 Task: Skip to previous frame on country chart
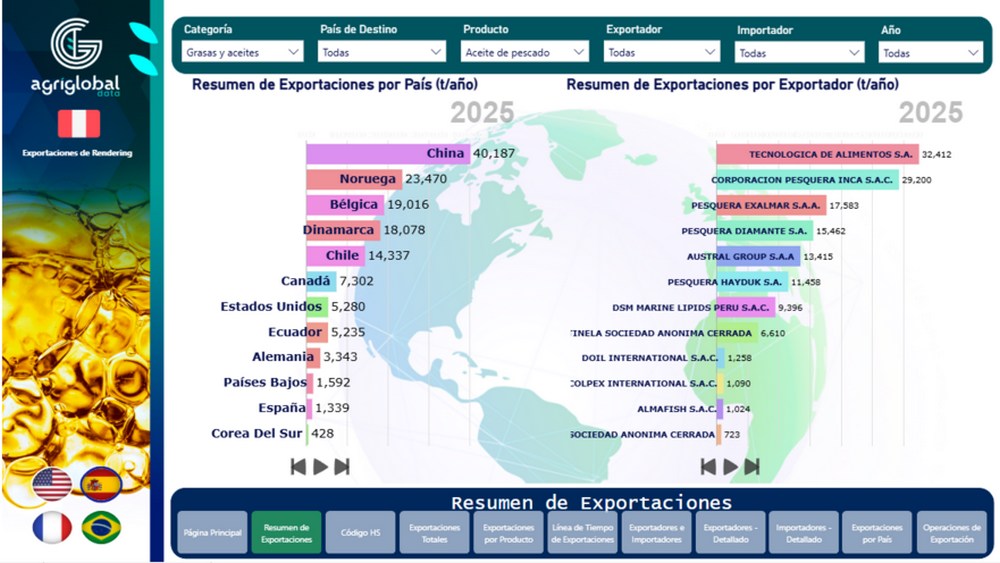tap(298, 466)
